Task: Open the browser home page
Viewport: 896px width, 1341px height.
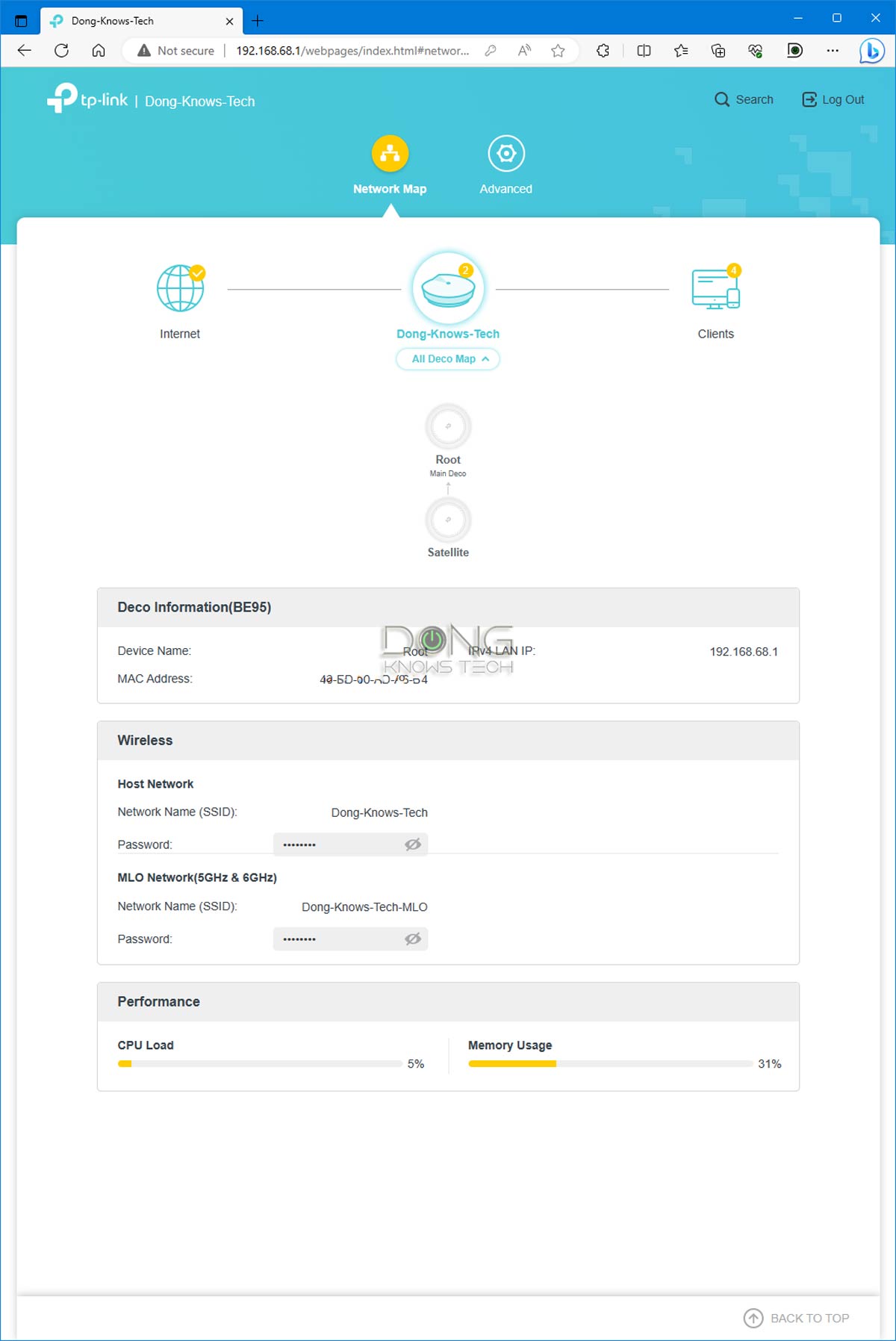Action: (x=99, y=51)
